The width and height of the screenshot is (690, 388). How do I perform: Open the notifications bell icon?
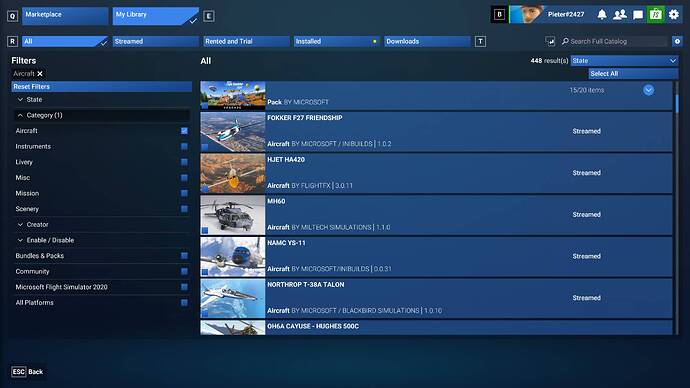point(602,15)
